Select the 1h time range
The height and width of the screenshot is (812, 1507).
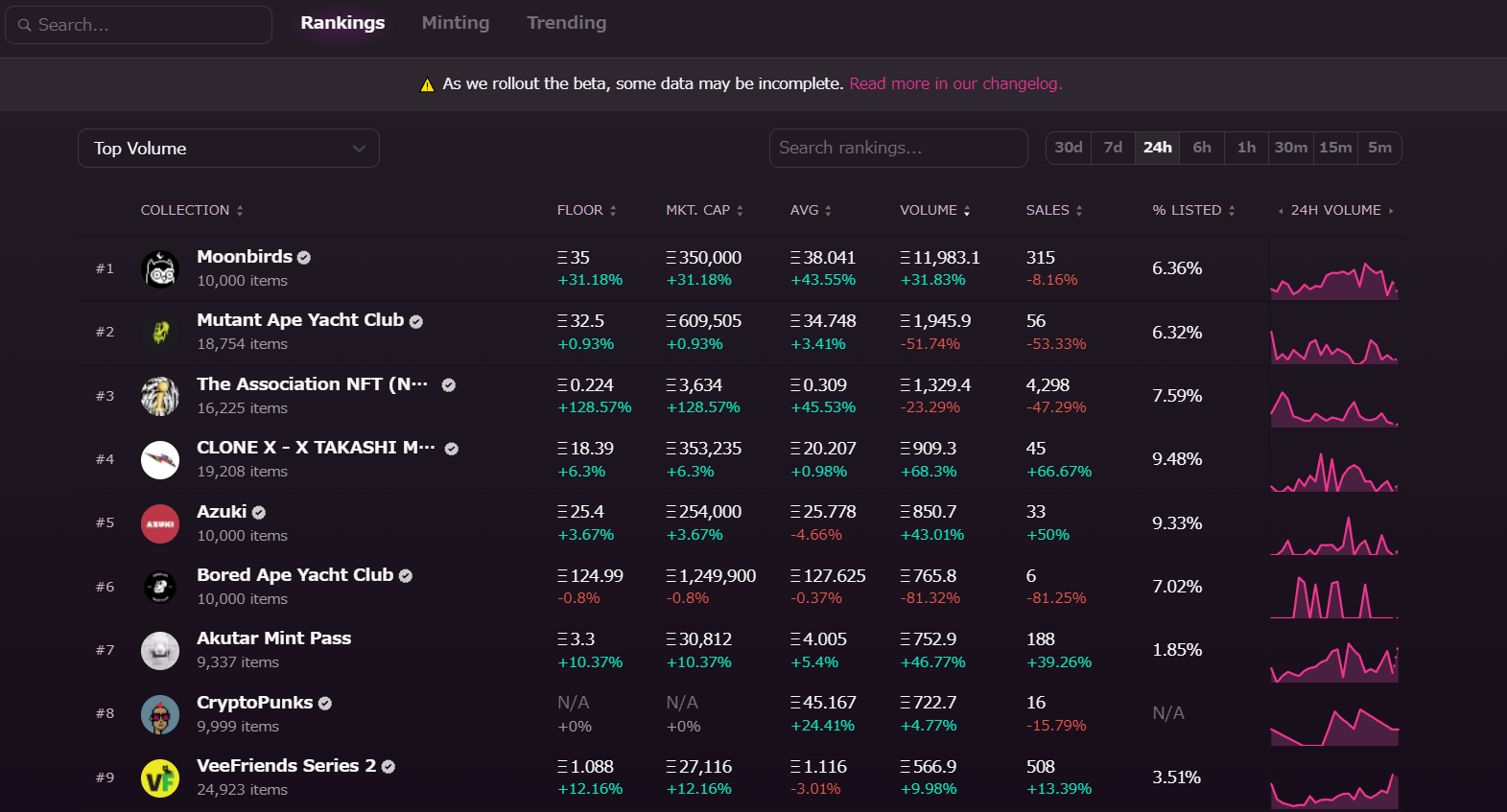pyautogui.click(x=1246, y=148)
